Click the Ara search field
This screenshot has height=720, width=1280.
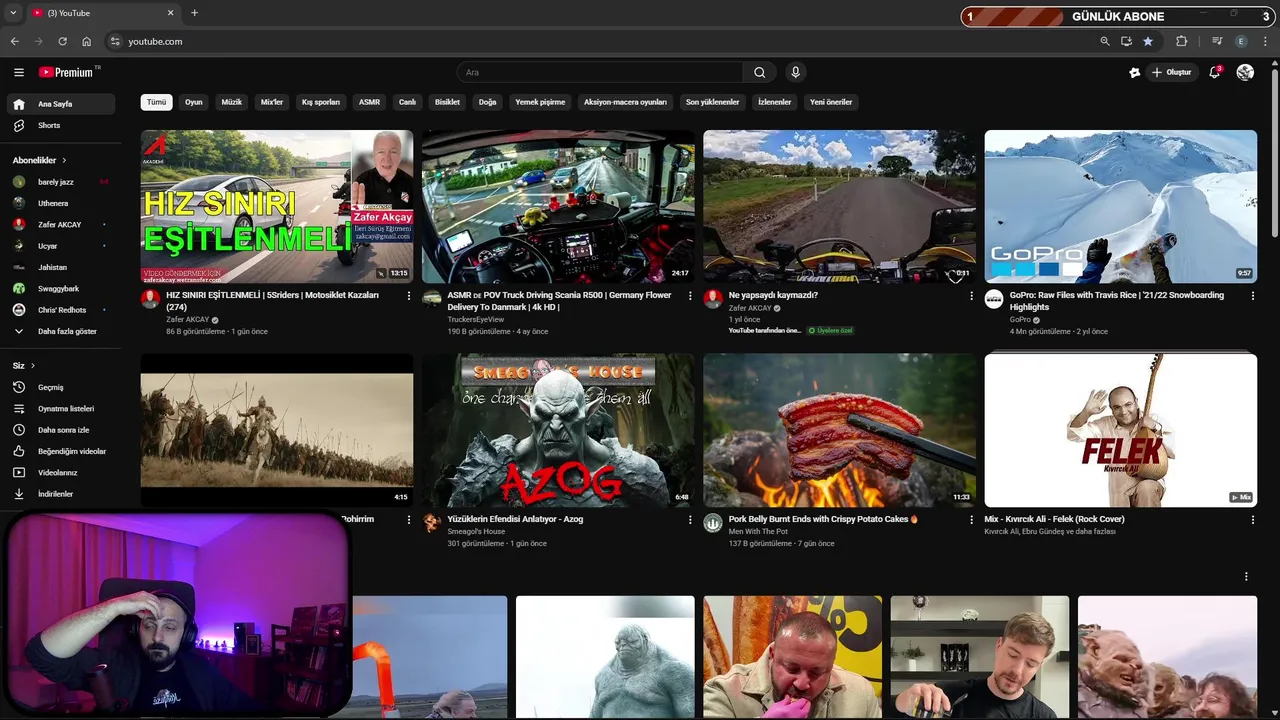[600, 72]
